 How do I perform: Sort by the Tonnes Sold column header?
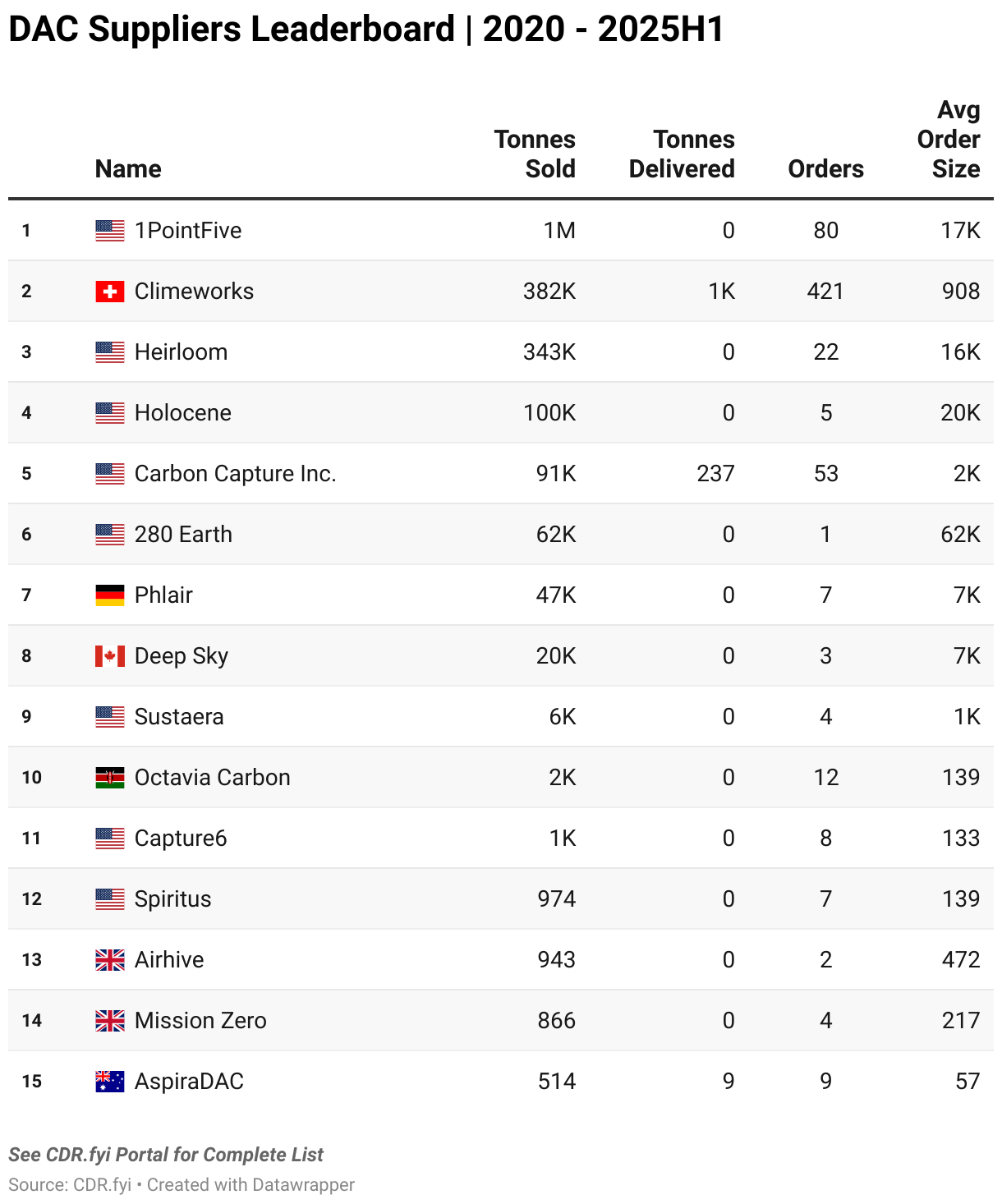(535, 154)
